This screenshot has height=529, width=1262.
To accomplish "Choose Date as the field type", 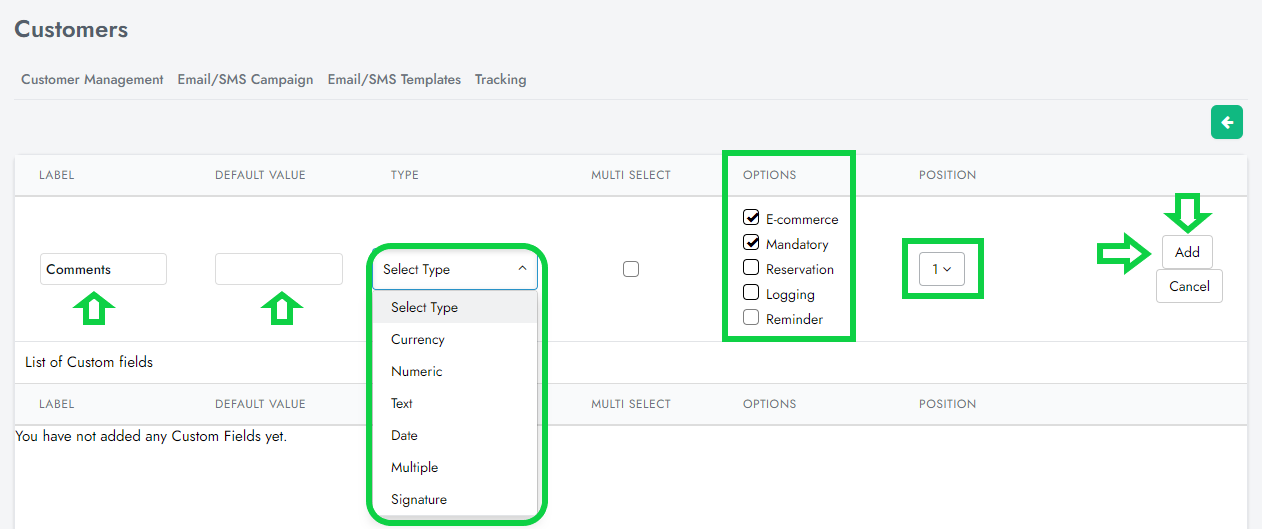I will pos(405,435).
